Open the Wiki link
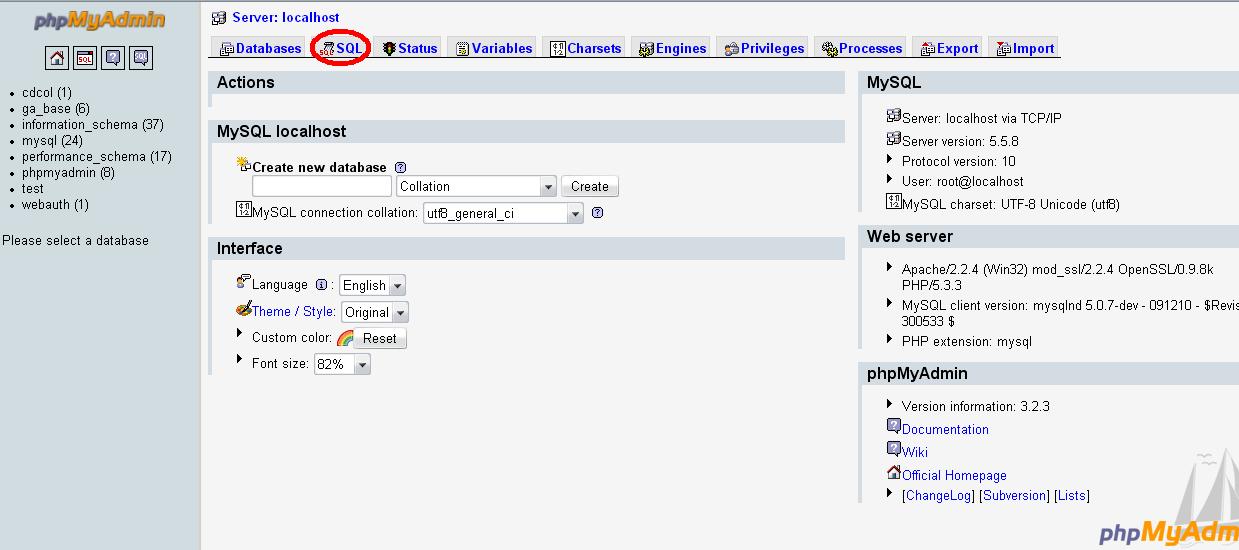The image size is (1239, 550). (915, 452)
